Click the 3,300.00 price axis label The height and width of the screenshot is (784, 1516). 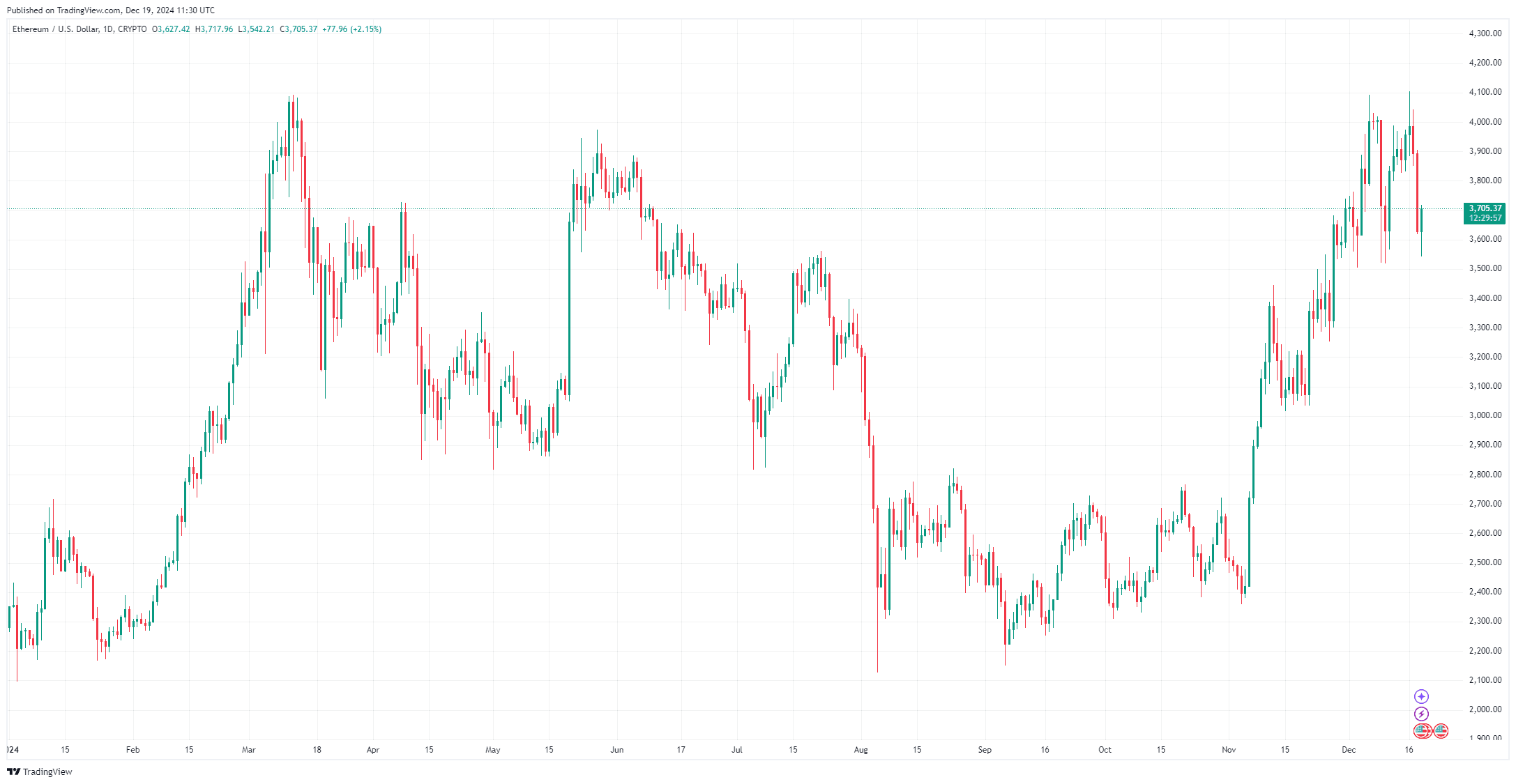click(x=1485, y=328)
